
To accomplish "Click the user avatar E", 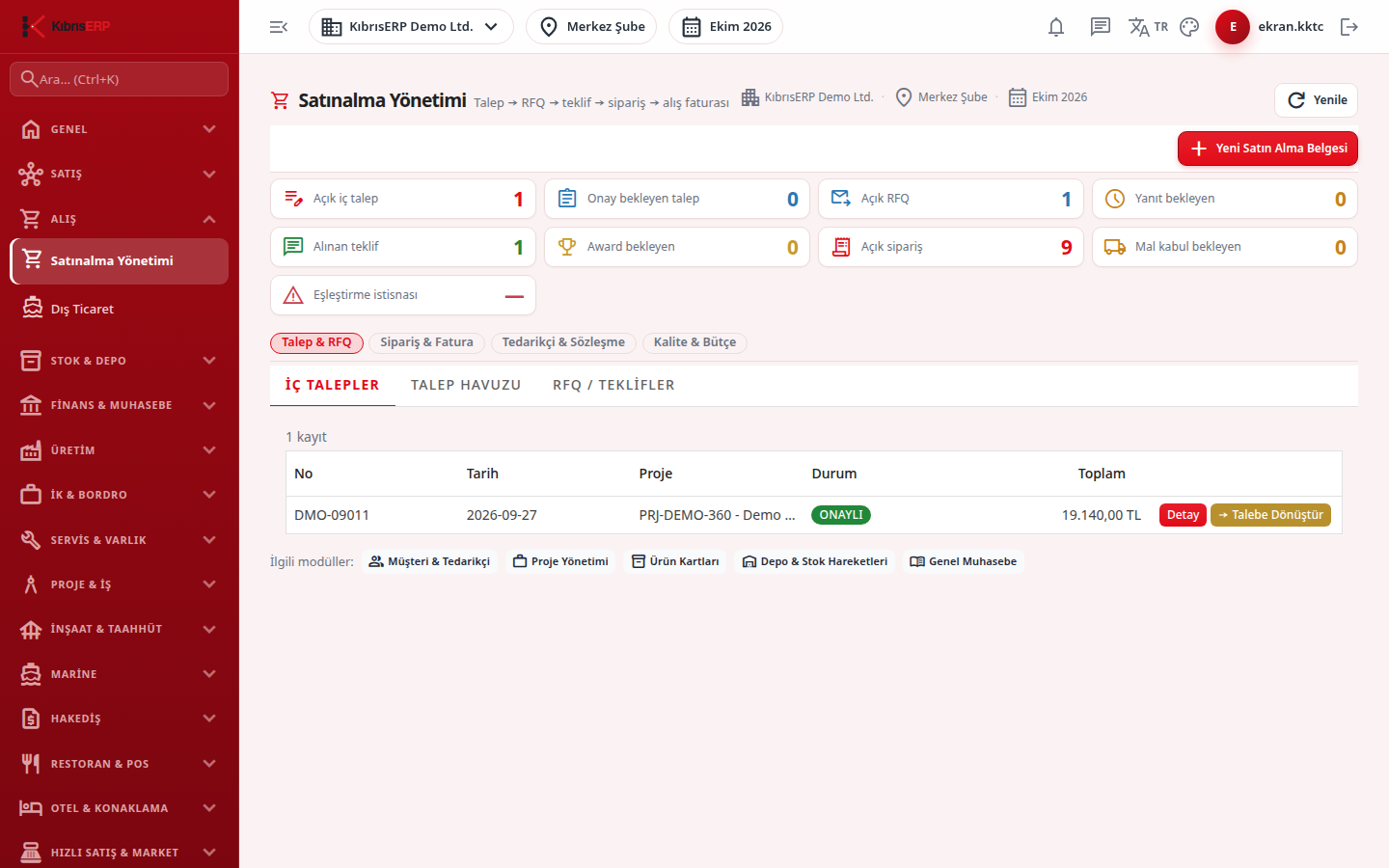I will tap(1233, 27).
